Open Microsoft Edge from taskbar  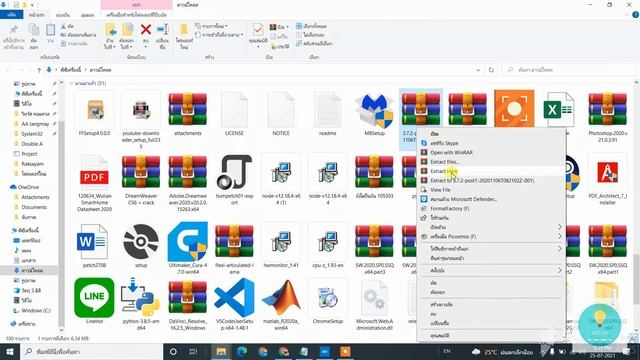click(x=242, y=351)
